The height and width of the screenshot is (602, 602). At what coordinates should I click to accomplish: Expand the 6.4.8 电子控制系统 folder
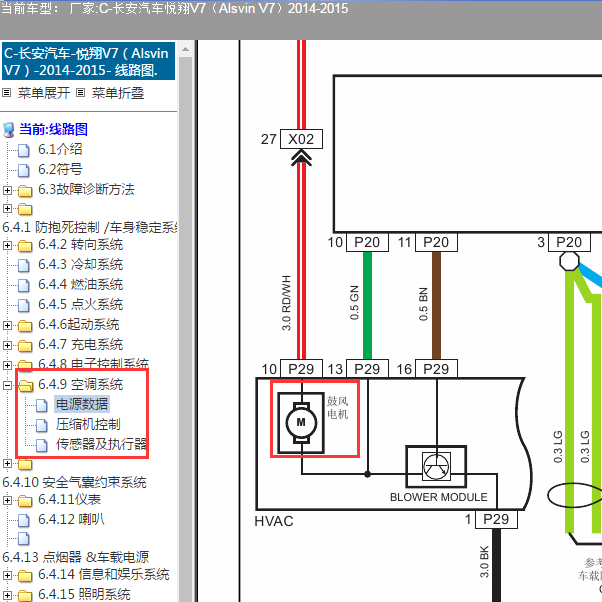[x=7, y=365]
